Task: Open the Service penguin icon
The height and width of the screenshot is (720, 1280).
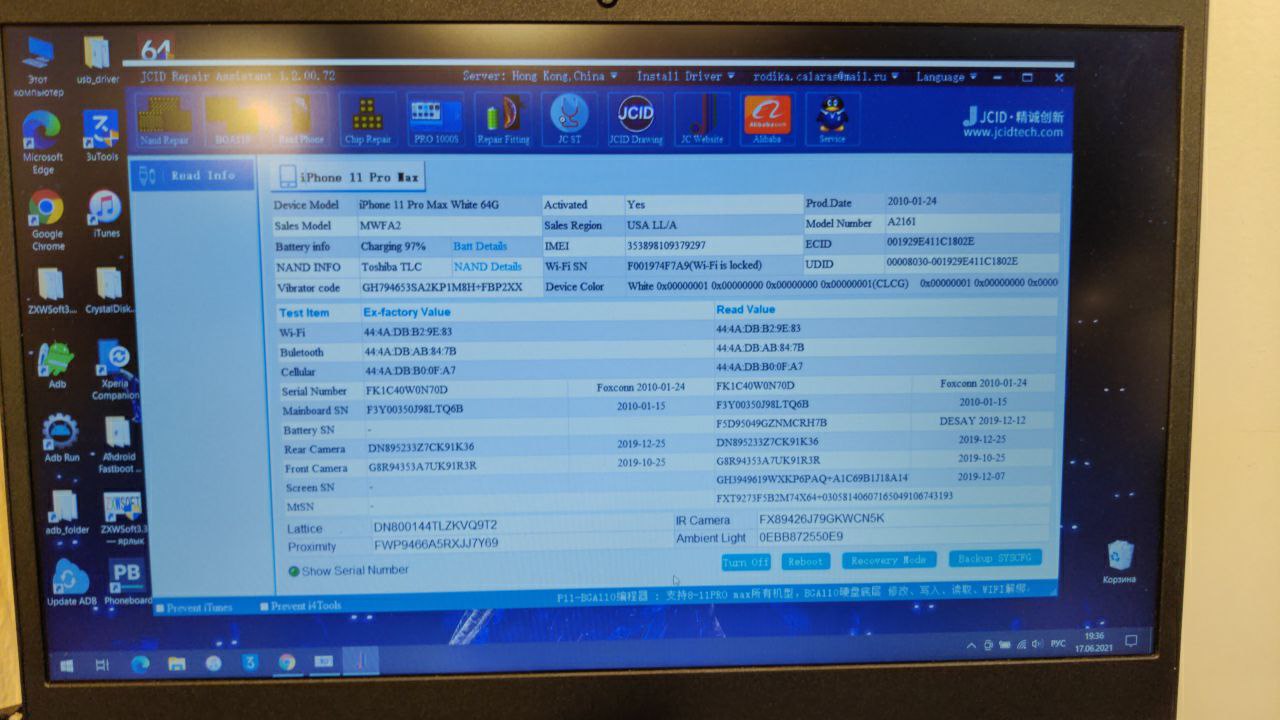Action: tap(832, 121)
